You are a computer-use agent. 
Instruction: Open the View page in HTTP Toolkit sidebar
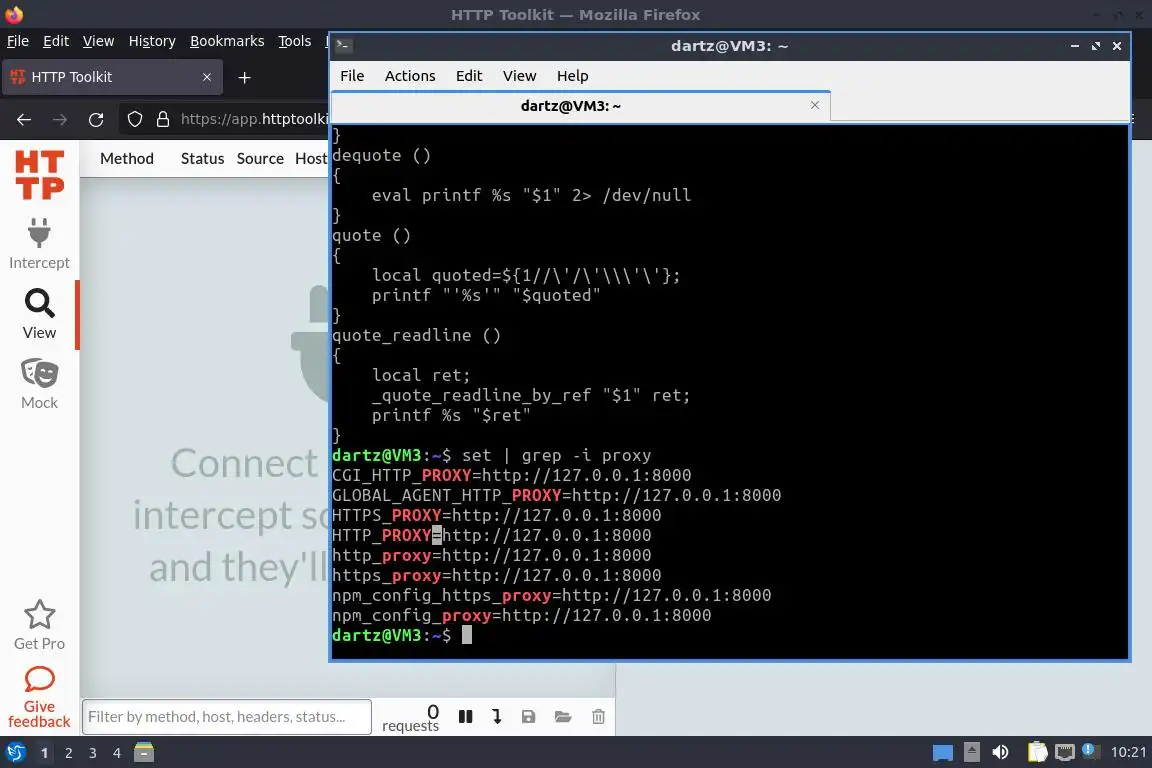39,315
